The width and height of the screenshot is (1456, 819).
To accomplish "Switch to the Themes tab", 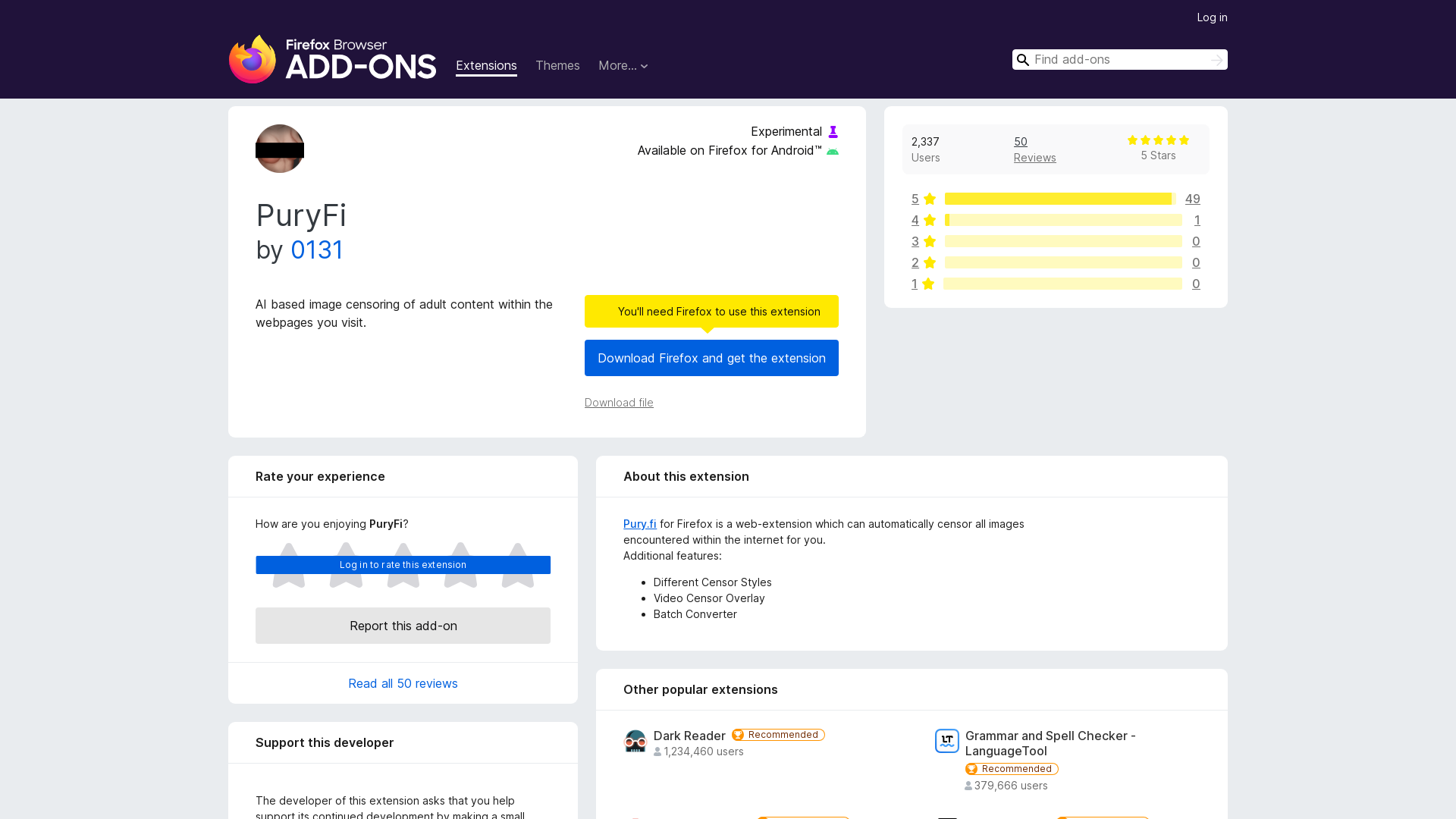I will pyautogui.click(x=557, y=66).
